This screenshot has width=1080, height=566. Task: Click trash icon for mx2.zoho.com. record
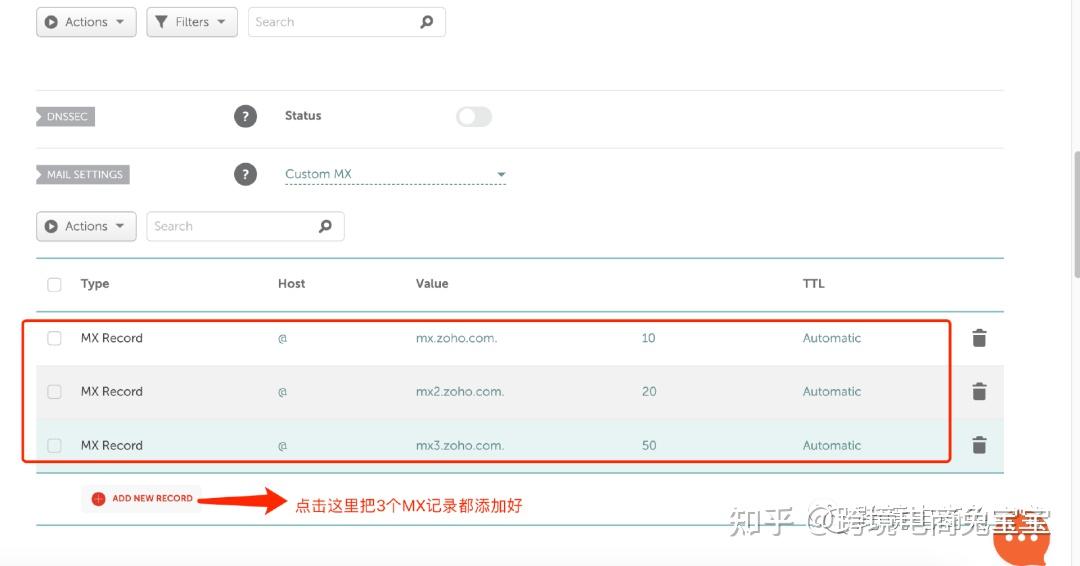[x=979, y=392]
